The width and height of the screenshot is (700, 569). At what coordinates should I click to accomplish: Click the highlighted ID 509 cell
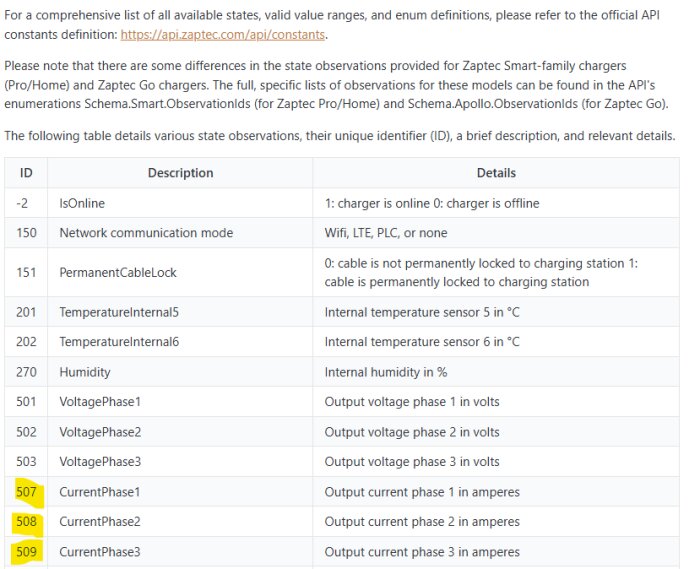pos(26,552)
